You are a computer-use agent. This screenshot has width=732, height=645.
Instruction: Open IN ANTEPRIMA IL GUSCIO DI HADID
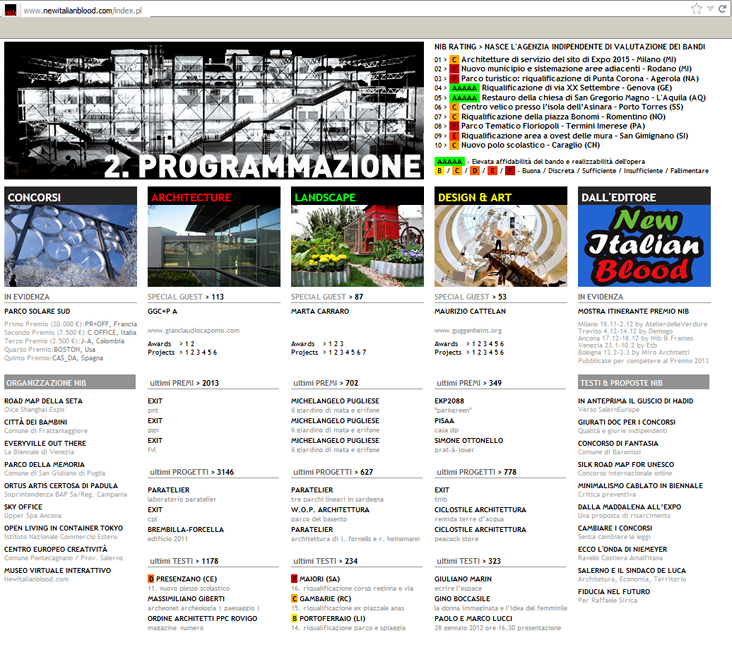(635, 401)
